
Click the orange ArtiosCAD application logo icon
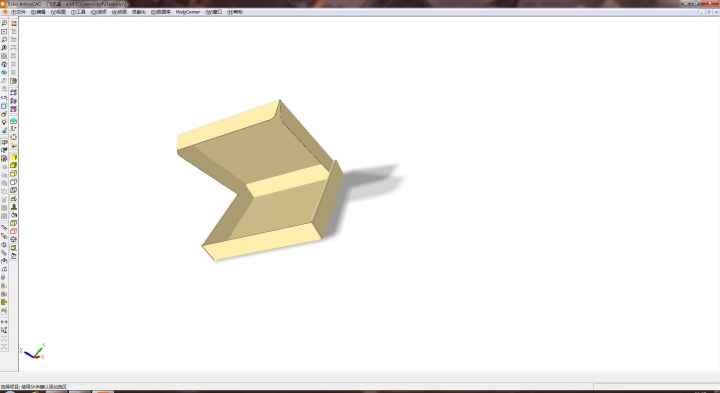coord(4,12)
